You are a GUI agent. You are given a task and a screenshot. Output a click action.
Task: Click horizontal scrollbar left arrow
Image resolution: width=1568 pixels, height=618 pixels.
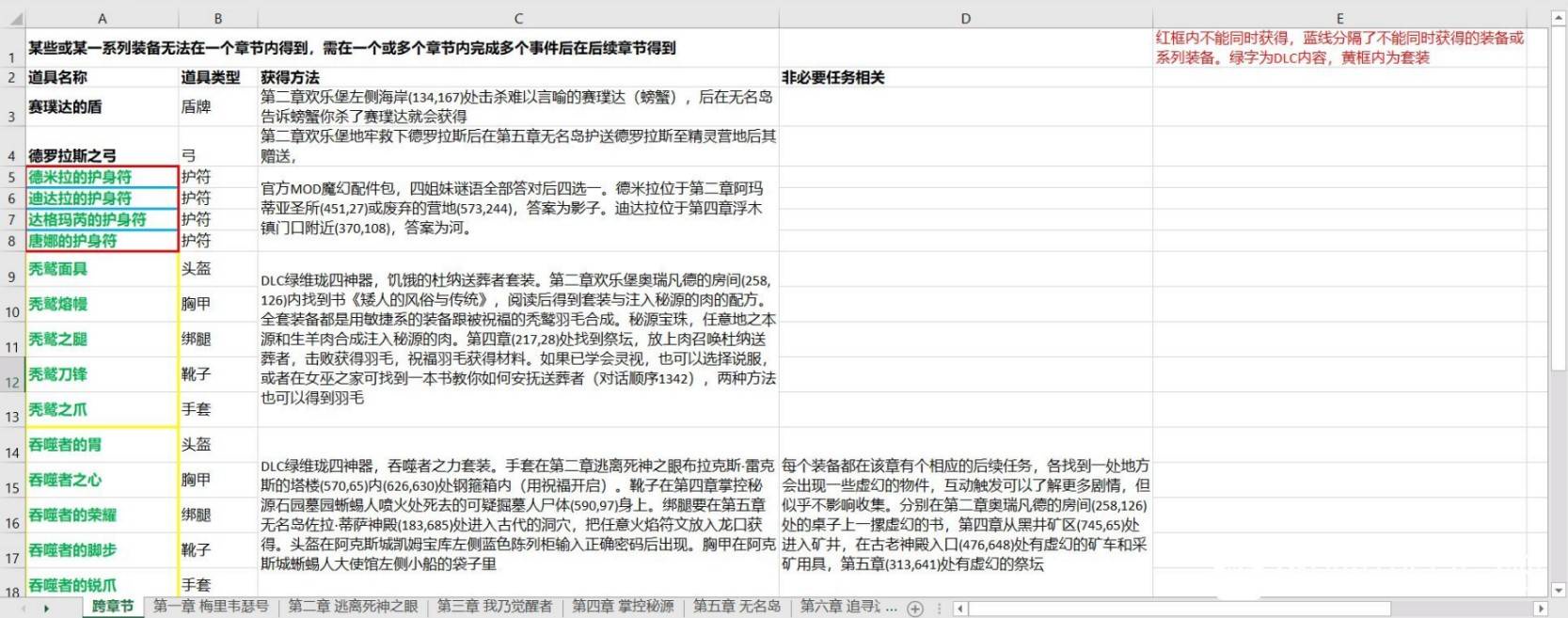(959, 609)
